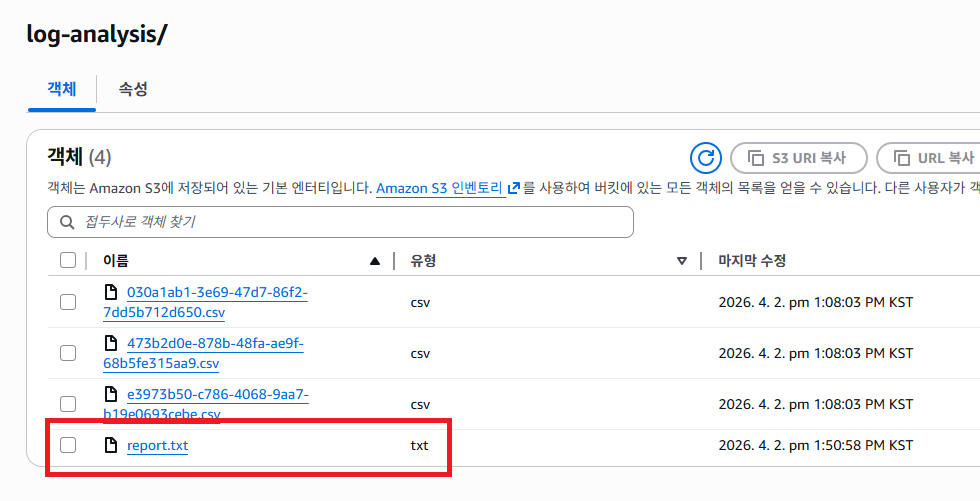Switch to the 속성 tab
This screenshot has width=980, height=501.
(133, 89)
